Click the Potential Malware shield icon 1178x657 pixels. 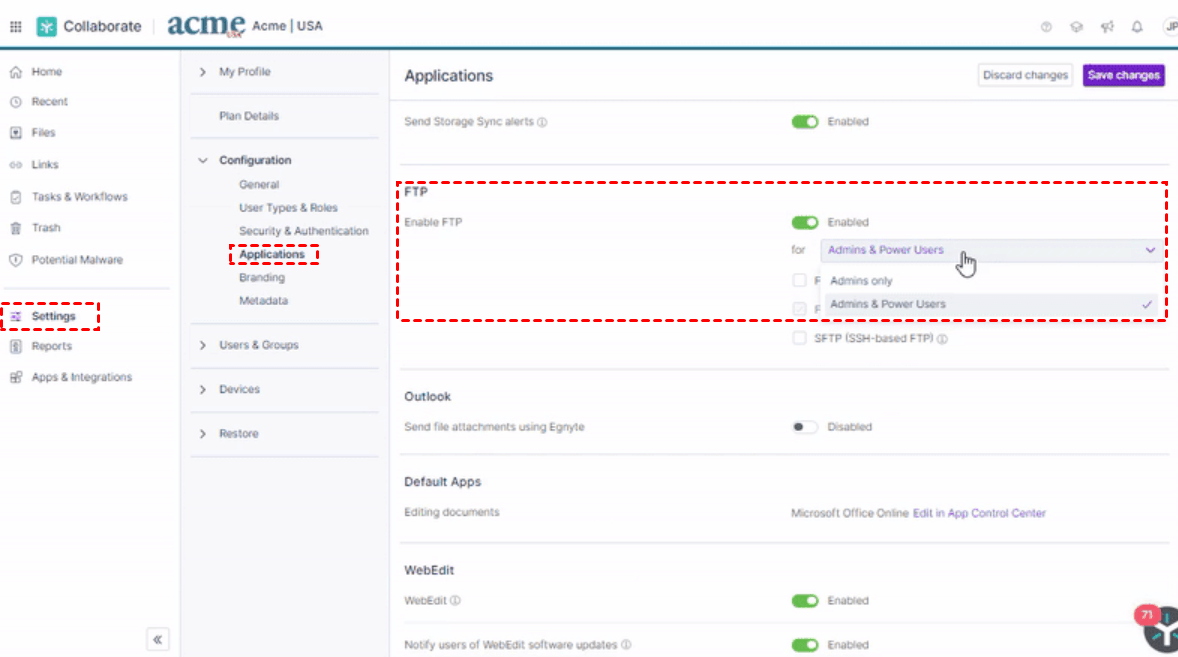[x=16, y=260]
